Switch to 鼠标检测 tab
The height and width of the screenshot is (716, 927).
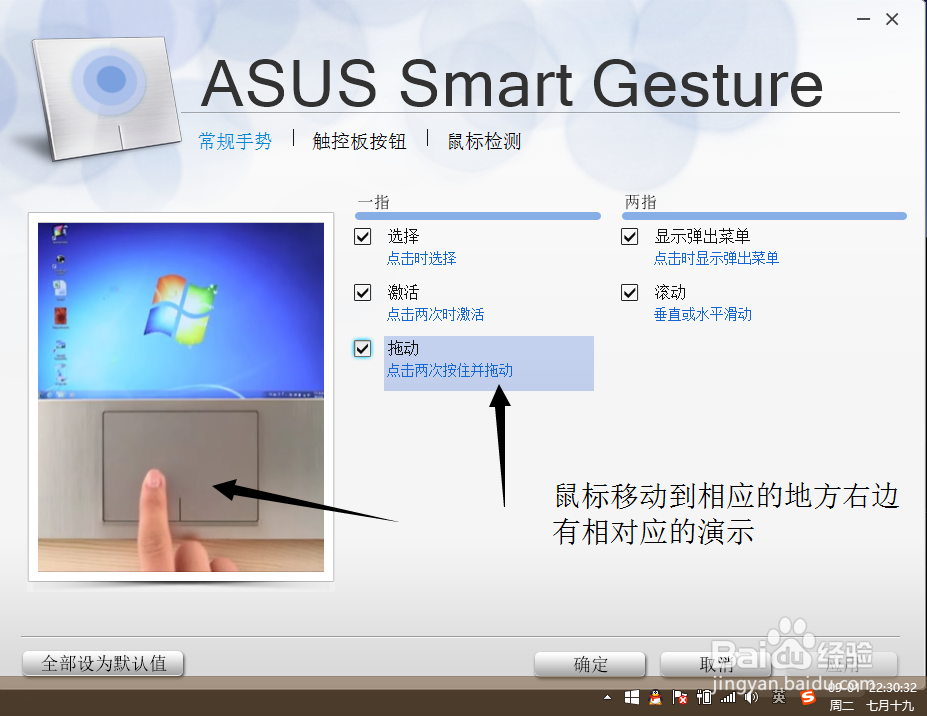point(484,141)
